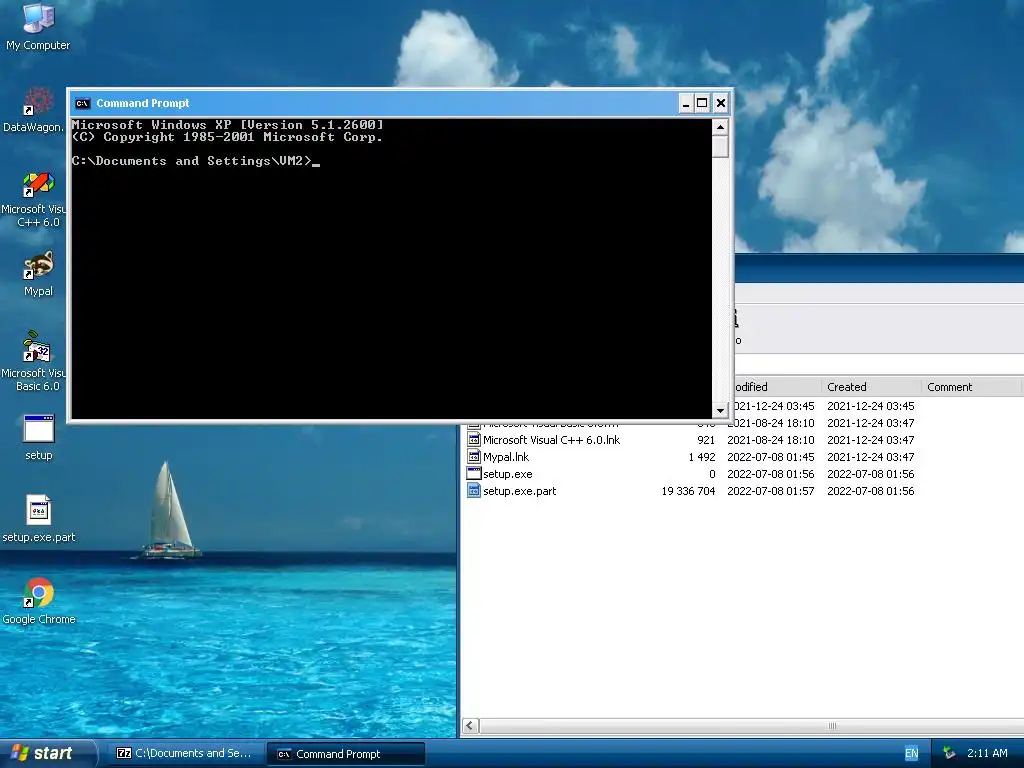Image resolution: width=1024 pixels, height=768 pixels.
Task: Click Command Prompt scrollbar down arrow
Action: pyautogui.click(x=720, y=410)
